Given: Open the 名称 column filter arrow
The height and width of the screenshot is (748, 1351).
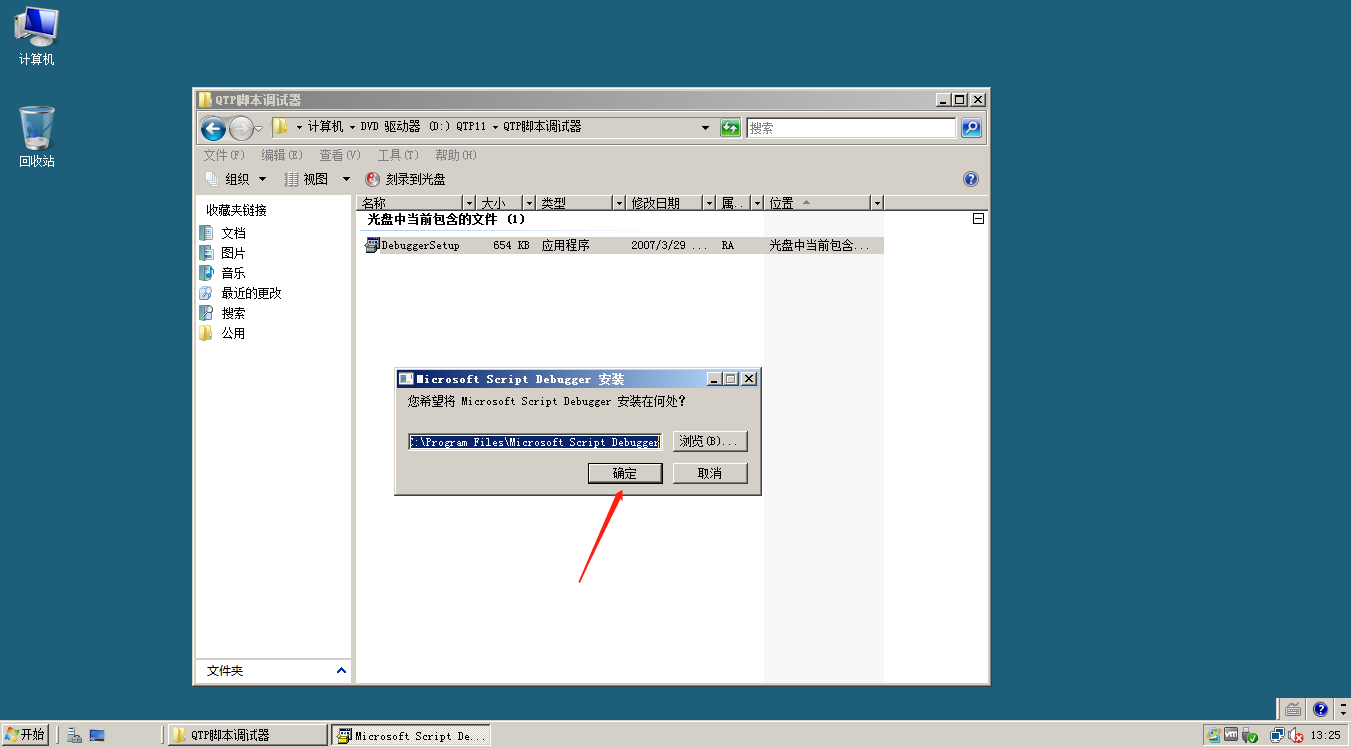Looking at the screenshot, I should 469,202.
